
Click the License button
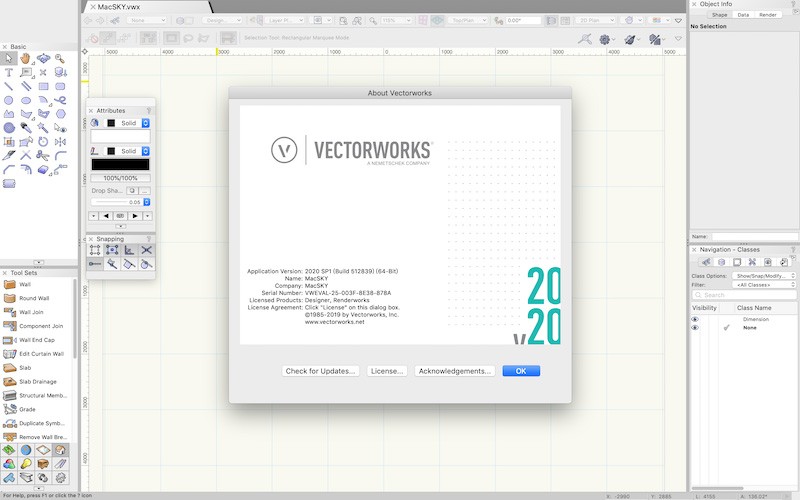click(387, 371)
